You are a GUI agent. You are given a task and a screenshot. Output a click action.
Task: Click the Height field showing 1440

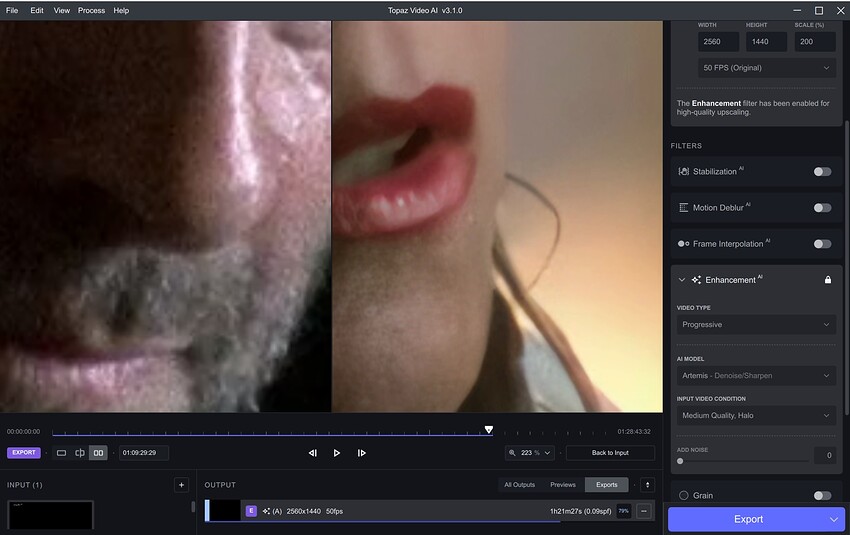766,42
